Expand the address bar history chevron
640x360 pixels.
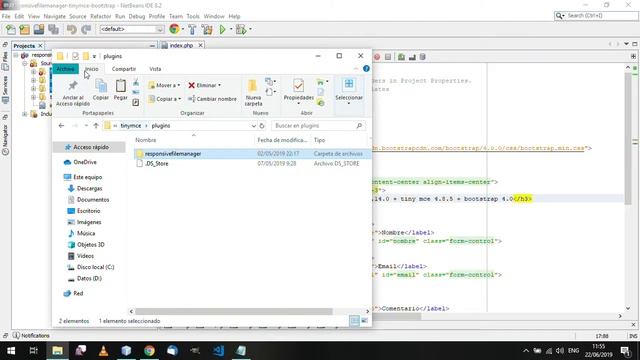click(x=253, y=126)
